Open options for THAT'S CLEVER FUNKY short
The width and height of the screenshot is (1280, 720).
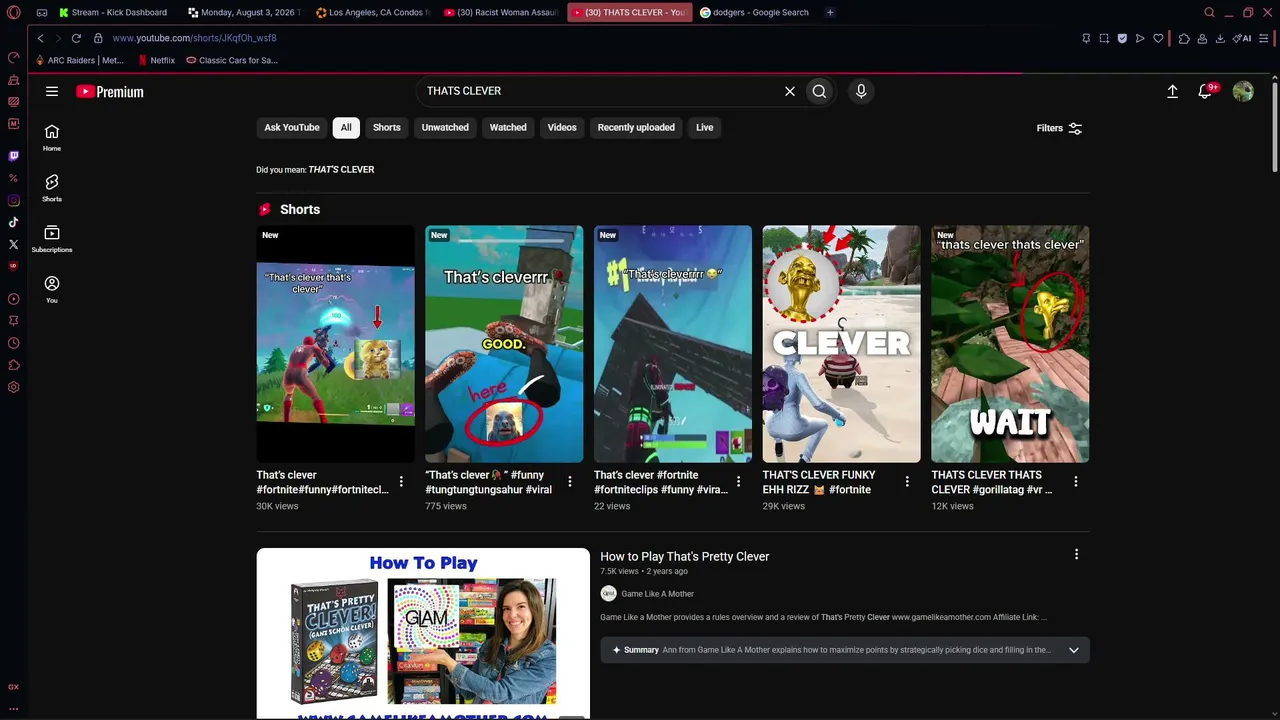click(907, 482)
